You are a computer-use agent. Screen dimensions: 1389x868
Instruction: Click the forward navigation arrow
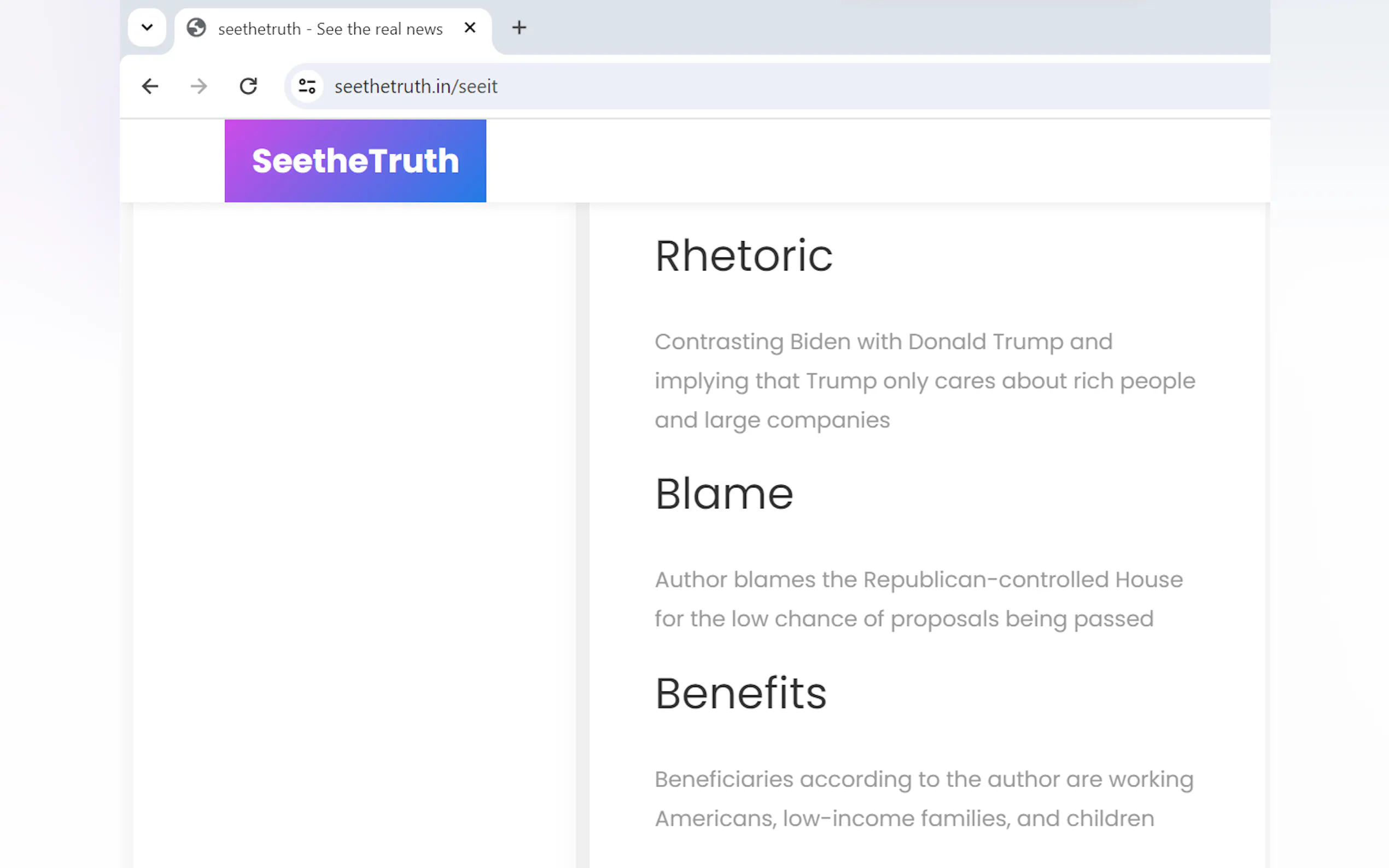click(x=199, y=86)
